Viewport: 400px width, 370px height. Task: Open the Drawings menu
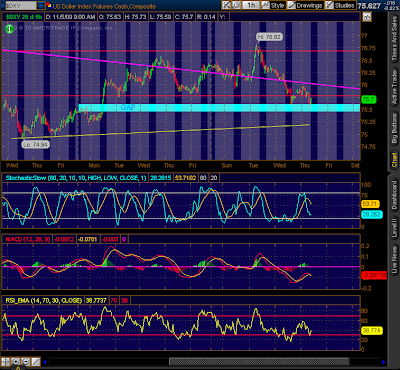(x=305, y=5)
